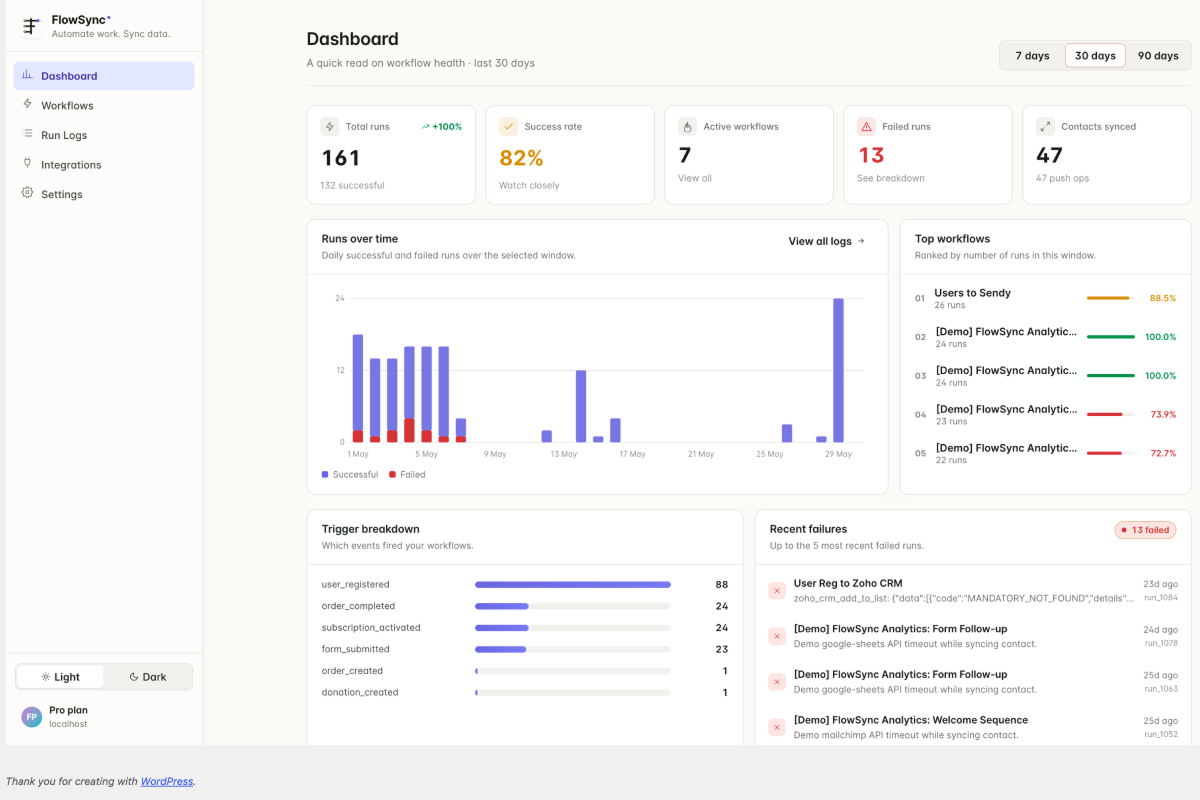Click the Contacts synced arrows icon
This screenshot has width=1200, height=800.
pyautogui.click(x=1045, y=127)
